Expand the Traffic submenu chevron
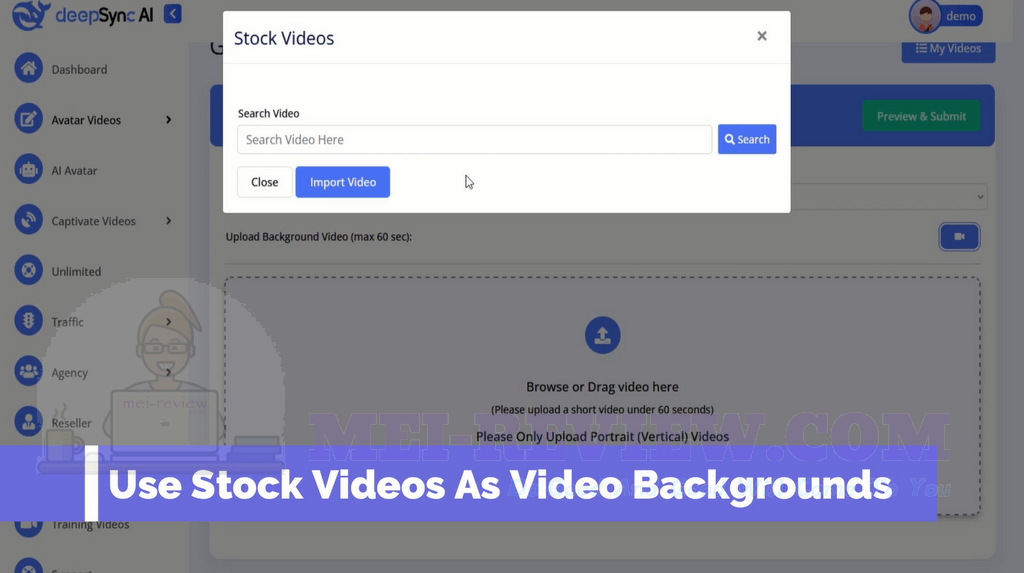 pos(168,321)
